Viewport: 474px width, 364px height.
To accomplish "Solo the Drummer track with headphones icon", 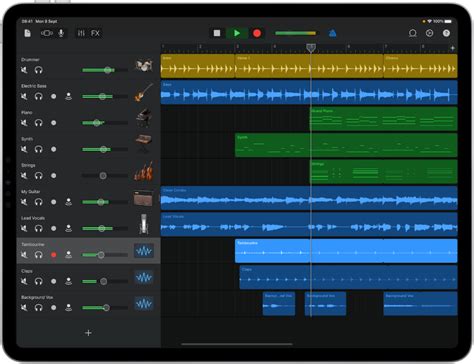I will pos(39,70).
